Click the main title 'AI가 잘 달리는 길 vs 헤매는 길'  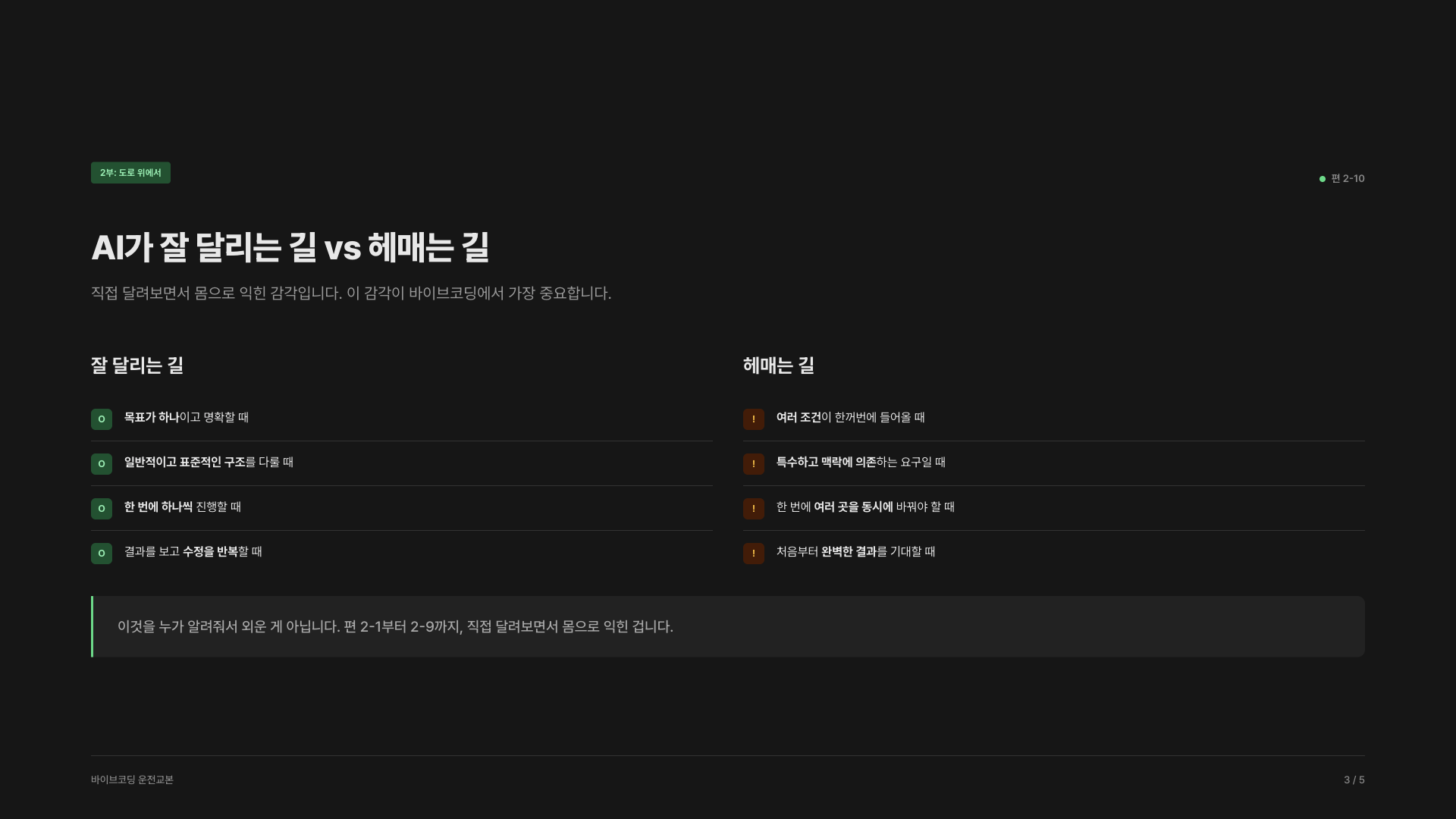tap(290, 248)
